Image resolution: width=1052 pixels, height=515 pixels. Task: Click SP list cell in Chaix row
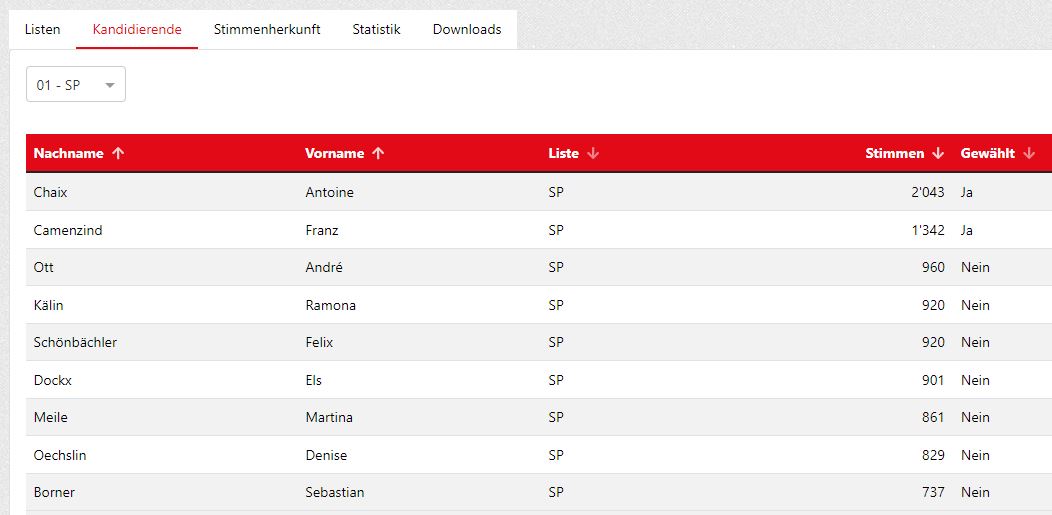pos(556,192)
